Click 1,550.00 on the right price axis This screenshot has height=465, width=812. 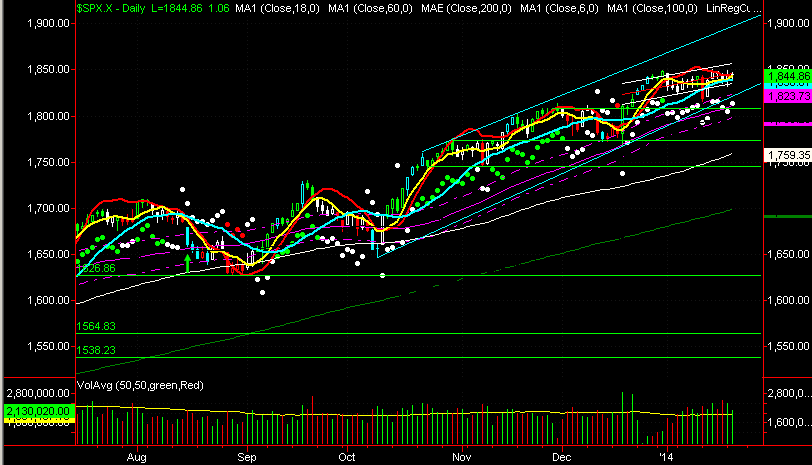tap(788, 346)
